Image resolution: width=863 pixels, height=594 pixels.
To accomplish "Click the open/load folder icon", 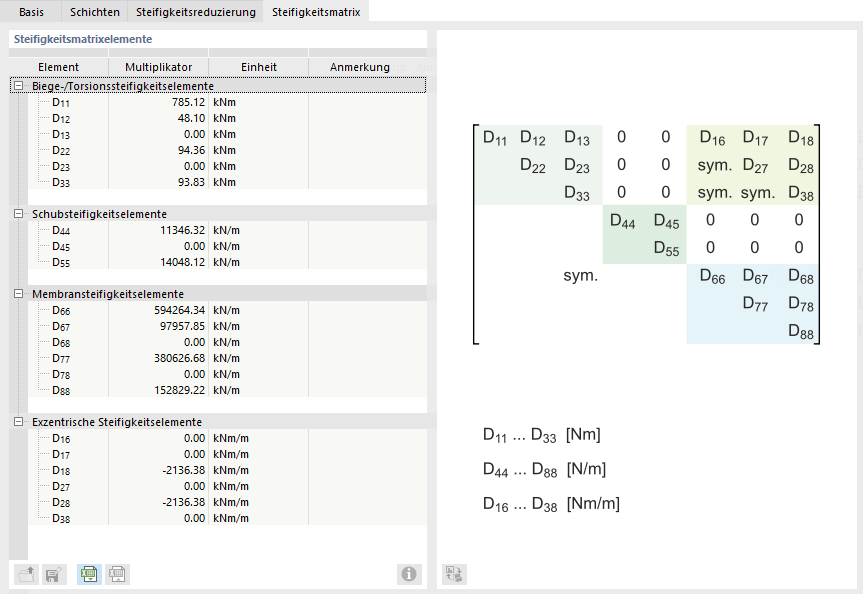I will pos(27,574).
